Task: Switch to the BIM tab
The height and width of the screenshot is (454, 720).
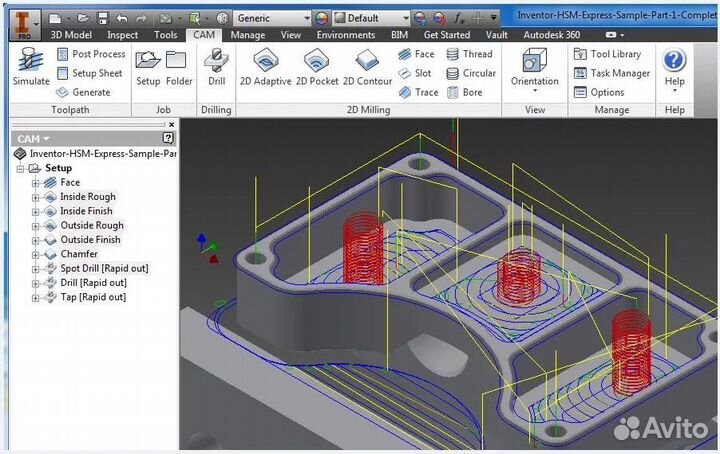Action: tap(399, 35)
